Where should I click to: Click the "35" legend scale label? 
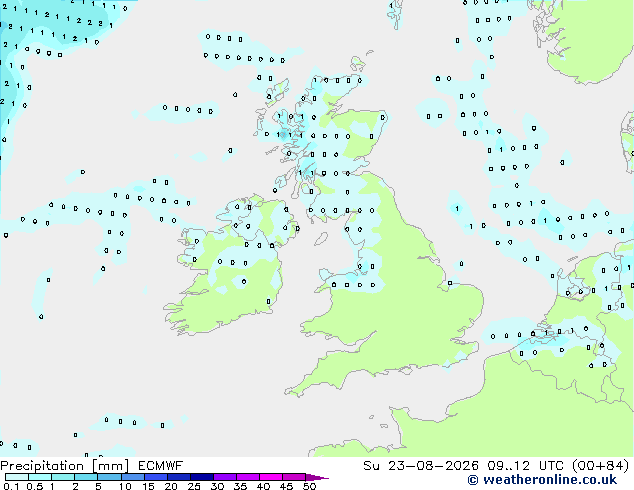point(240,486)
